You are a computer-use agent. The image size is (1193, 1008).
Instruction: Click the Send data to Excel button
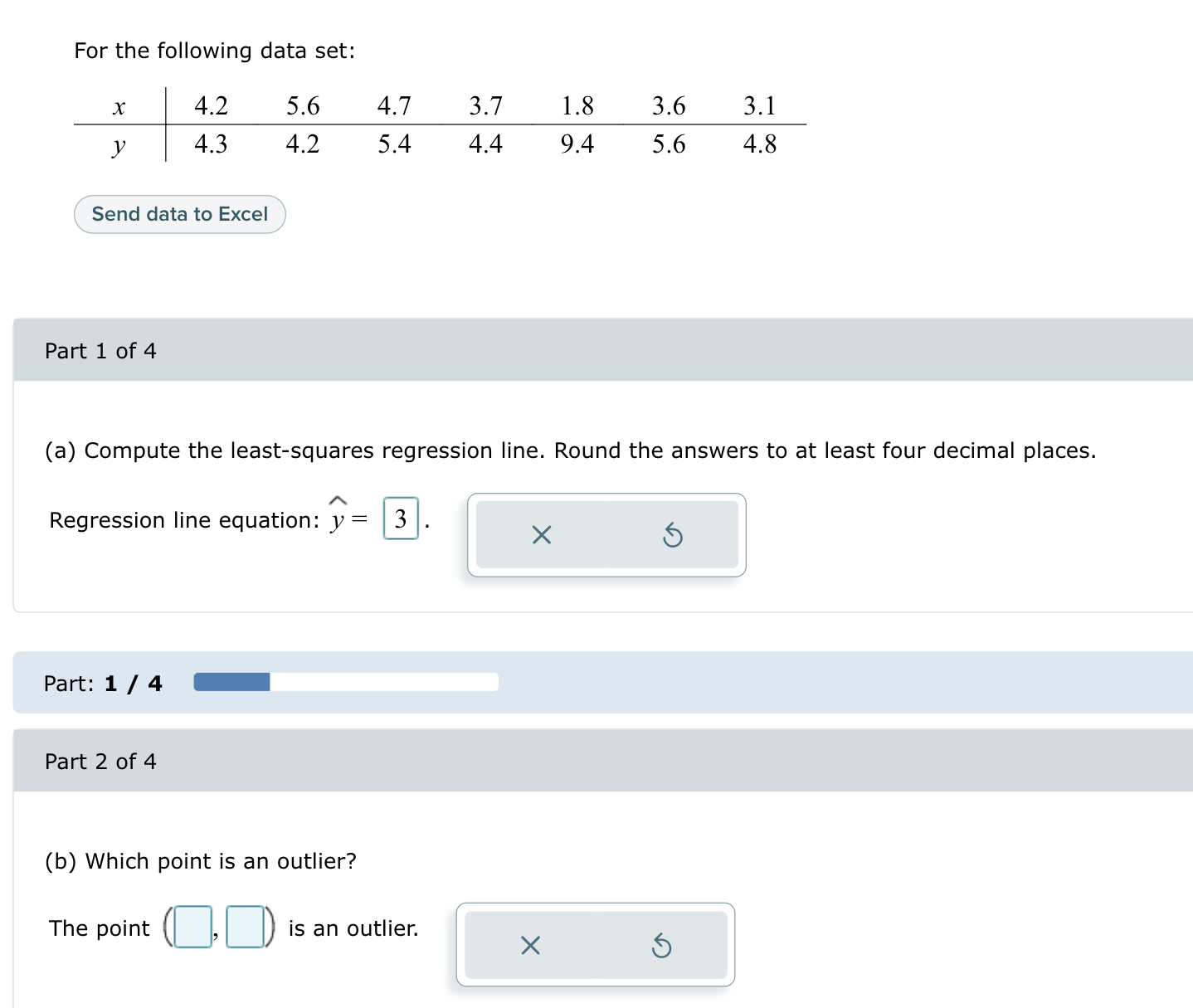click(x=179, y=214)
